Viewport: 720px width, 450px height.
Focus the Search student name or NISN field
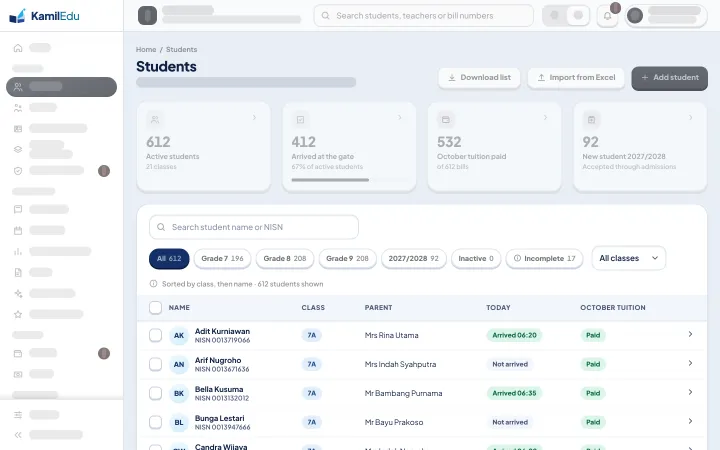[253, 227]
